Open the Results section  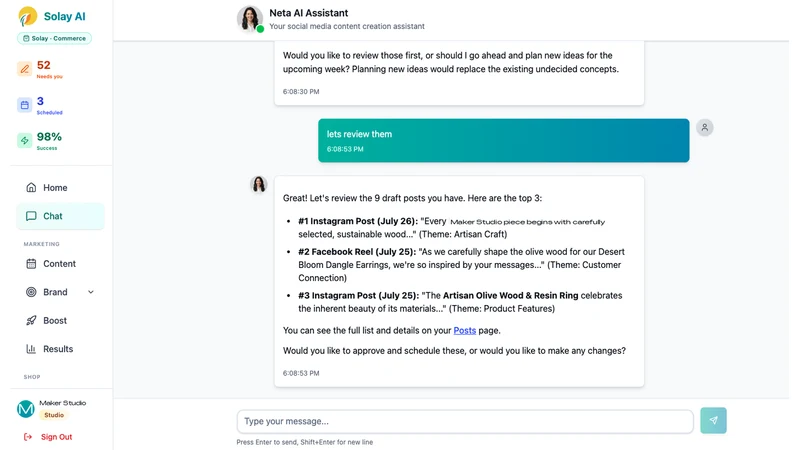point(60,349)
